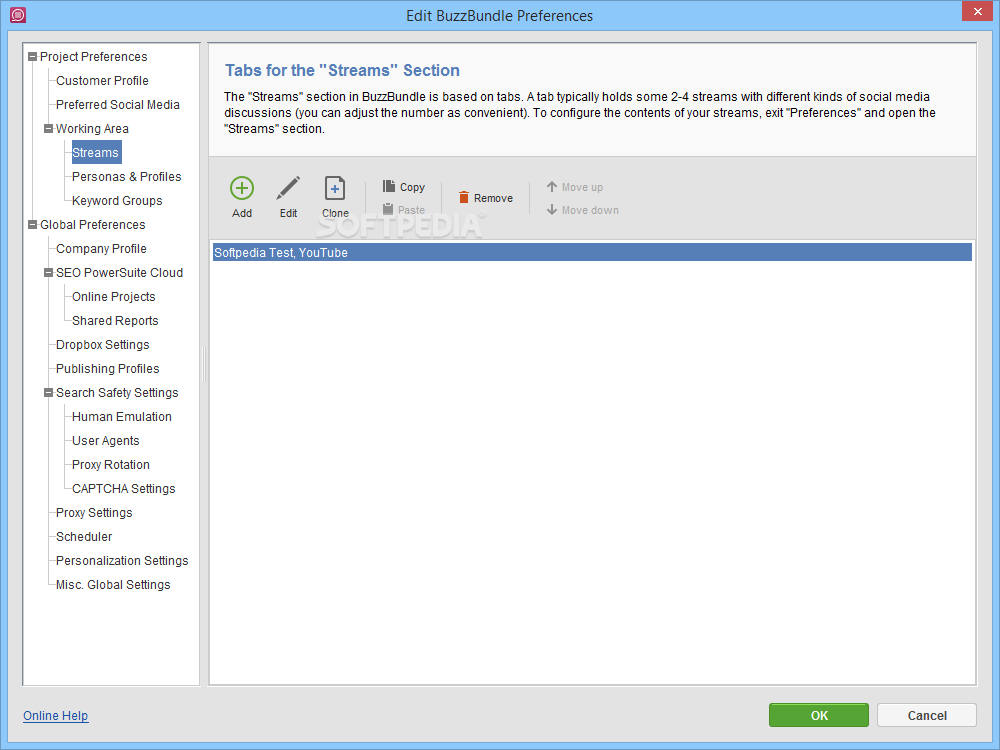
Task: Open User Agents settings
Action: [105, 441]
